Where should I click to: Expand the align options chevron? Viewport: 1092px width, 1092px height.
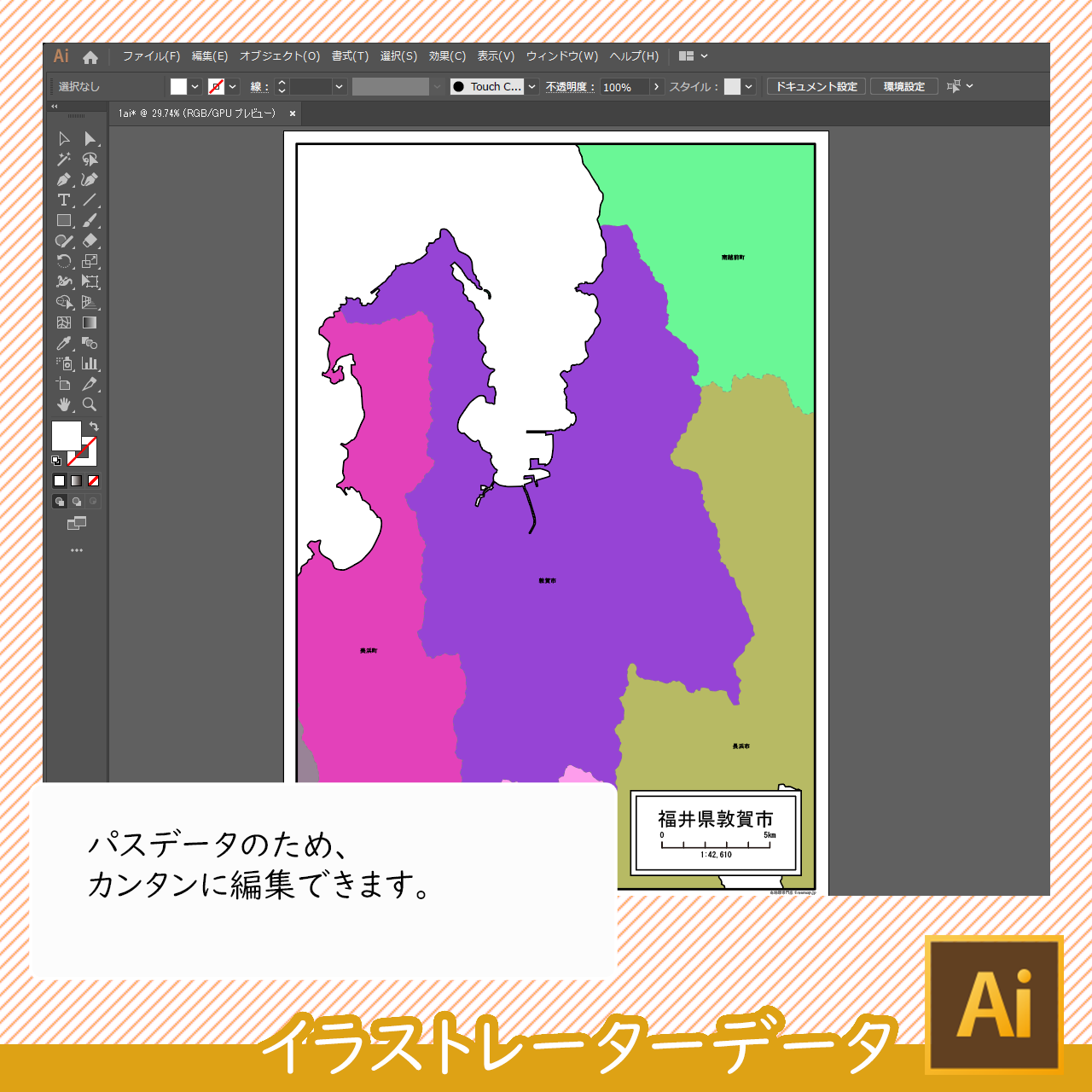pyautogui.click(x=970, y=86)
